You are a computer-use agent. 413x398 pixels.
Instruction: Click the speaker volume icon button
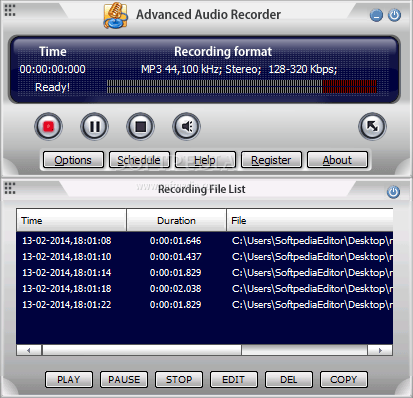[186, 126]
